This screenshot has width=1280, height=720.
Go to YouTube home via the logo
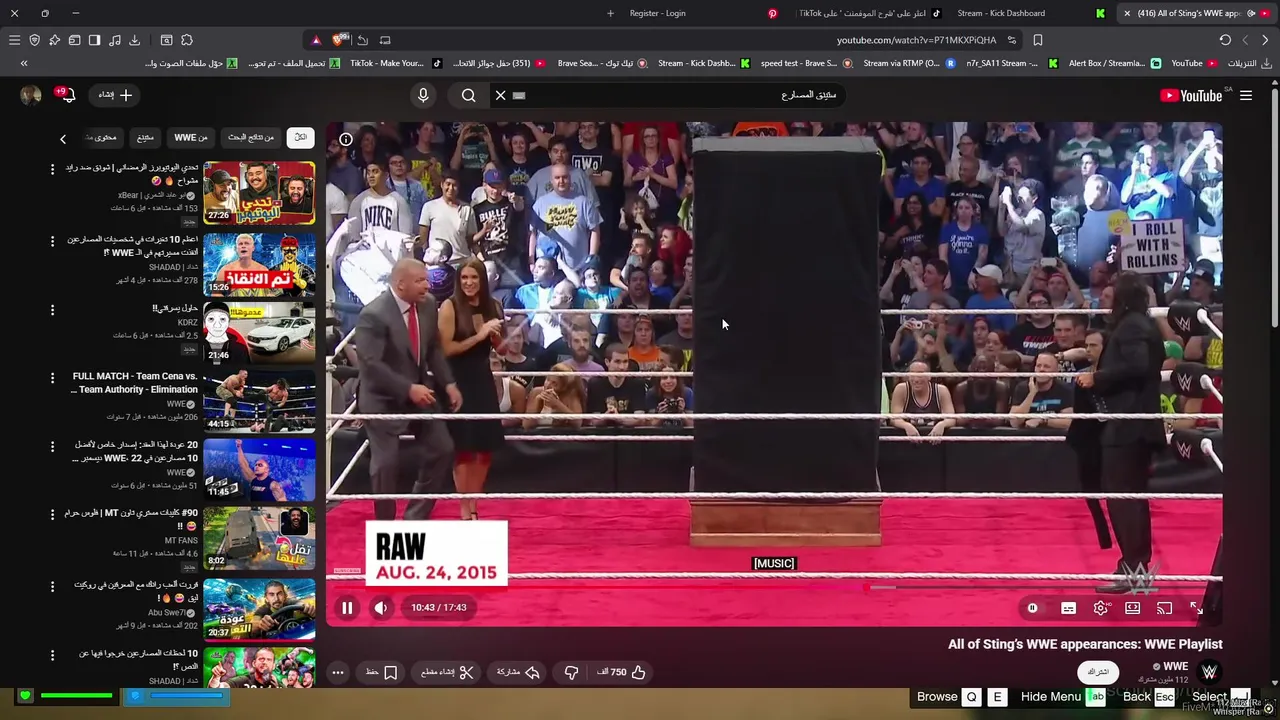click(1191, 95)
